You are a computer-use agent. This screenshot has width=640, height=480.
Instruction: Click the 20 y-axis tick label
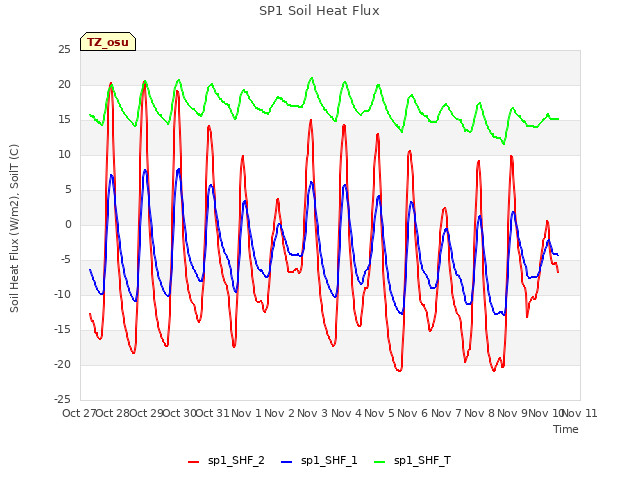click(x=64, y=85)
